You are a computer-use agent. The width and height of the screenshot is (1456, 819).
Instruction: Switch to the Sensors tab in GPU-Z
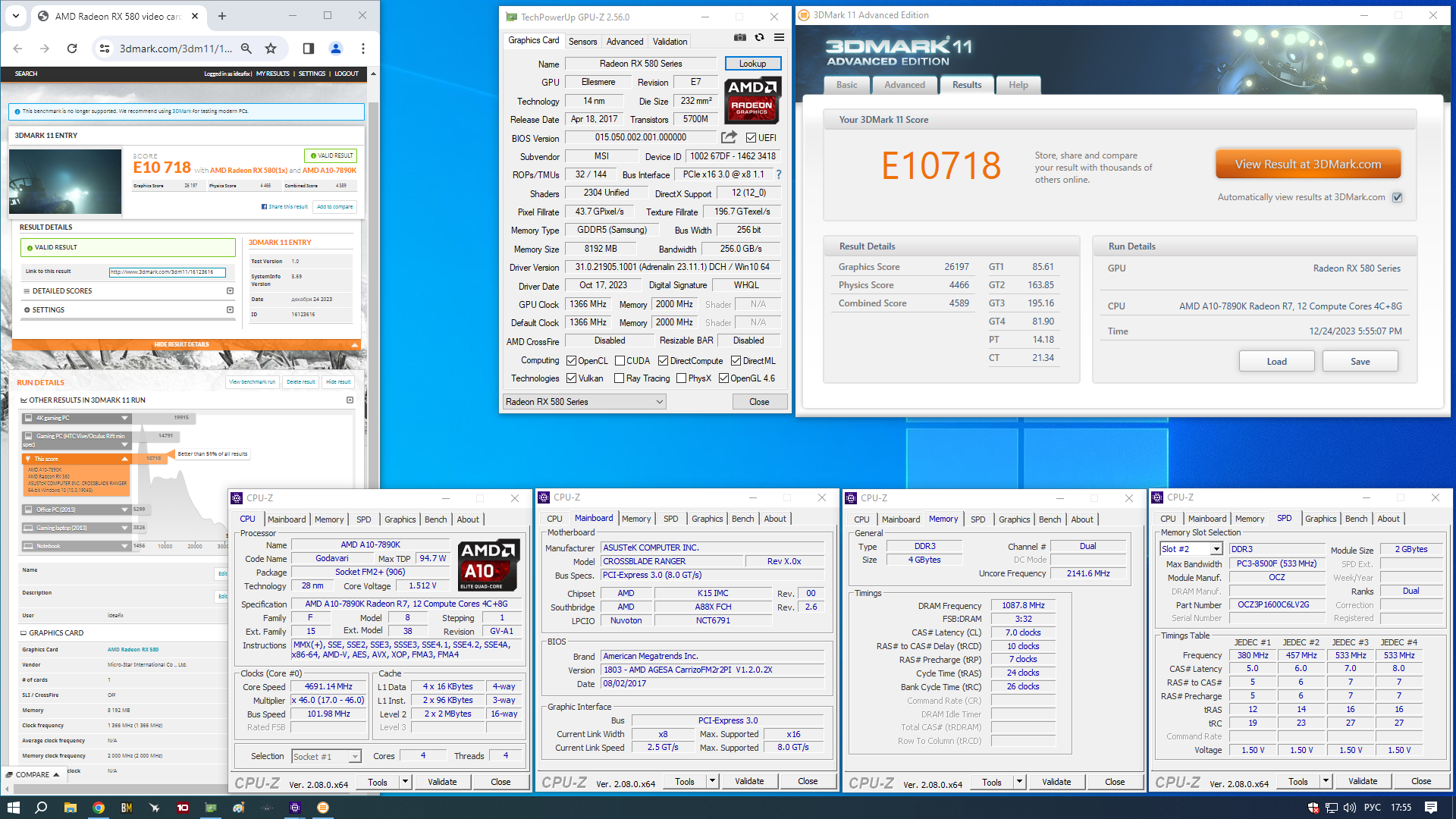(582, 42)
